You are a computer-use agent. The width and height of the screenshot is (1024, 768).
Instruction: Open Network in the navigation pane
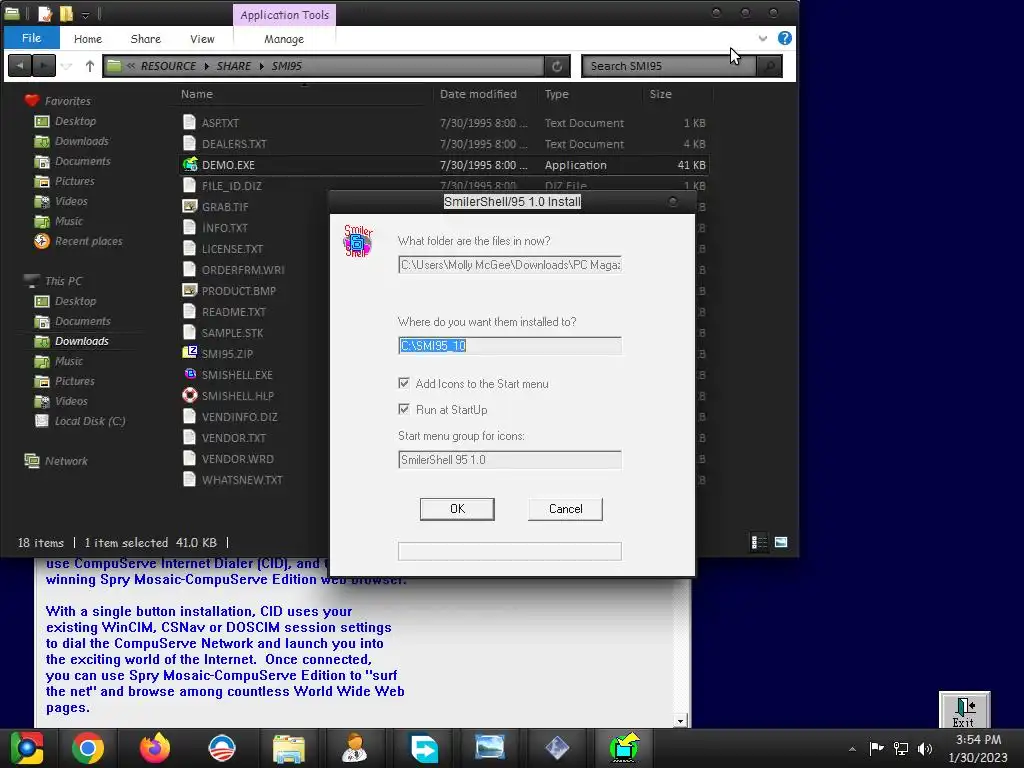click(66, 460)
